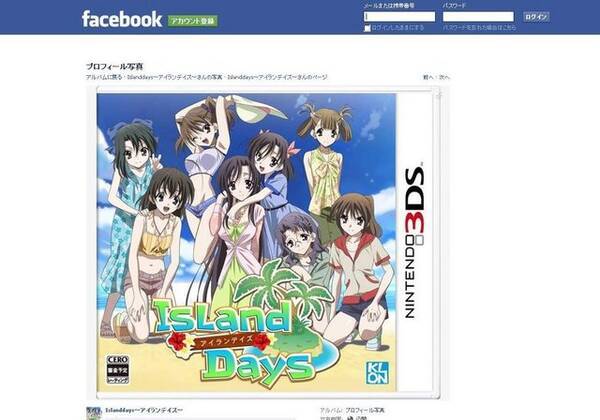Viewport: 600px width, 420px height.
Task: Click the Island Days cover photo
Action: 268,243
